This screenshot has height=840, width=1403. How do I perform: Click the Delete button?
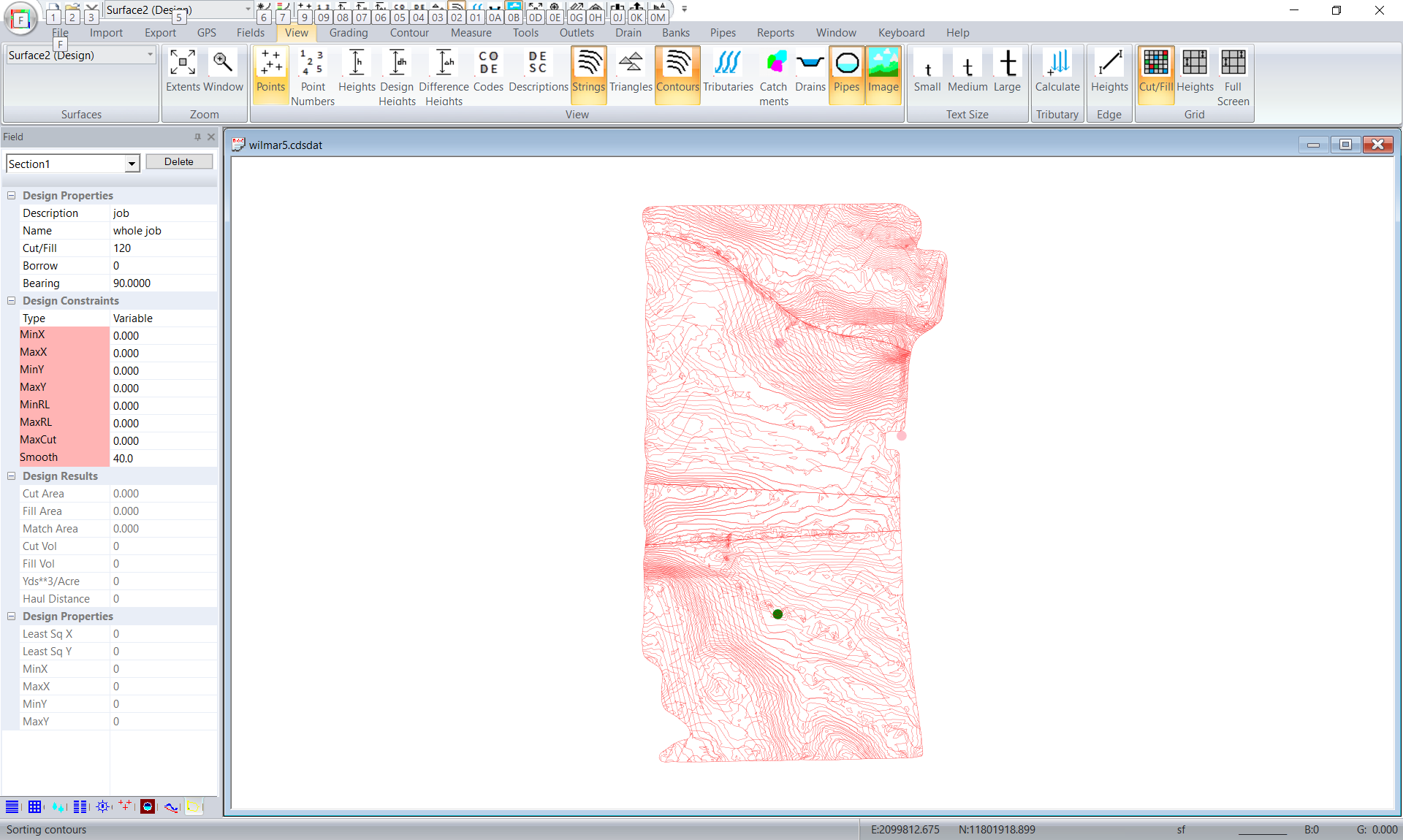coord(179,162)
